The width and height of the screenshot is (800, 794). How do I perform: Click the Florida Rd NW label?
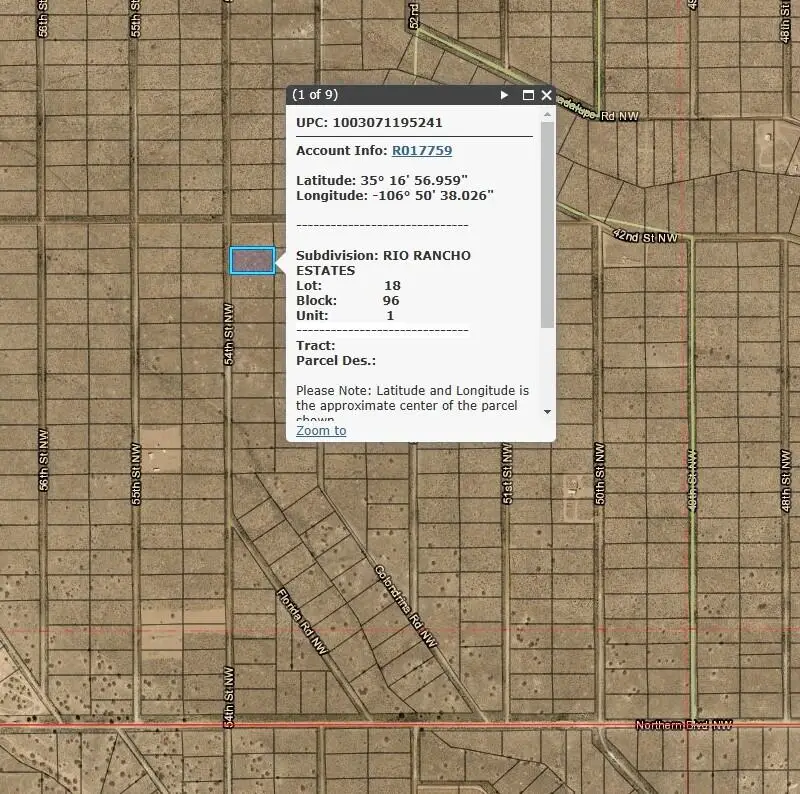302,621
